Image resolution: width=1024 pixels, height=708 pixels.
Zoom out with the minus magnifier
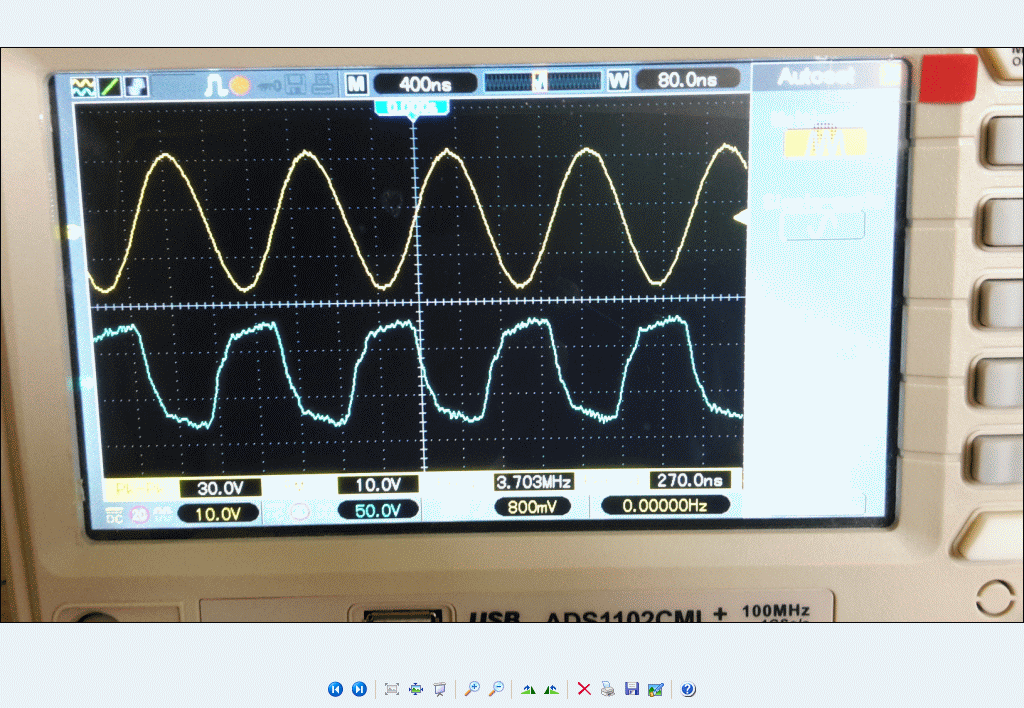pyautogui.click(x=495, y=689)
